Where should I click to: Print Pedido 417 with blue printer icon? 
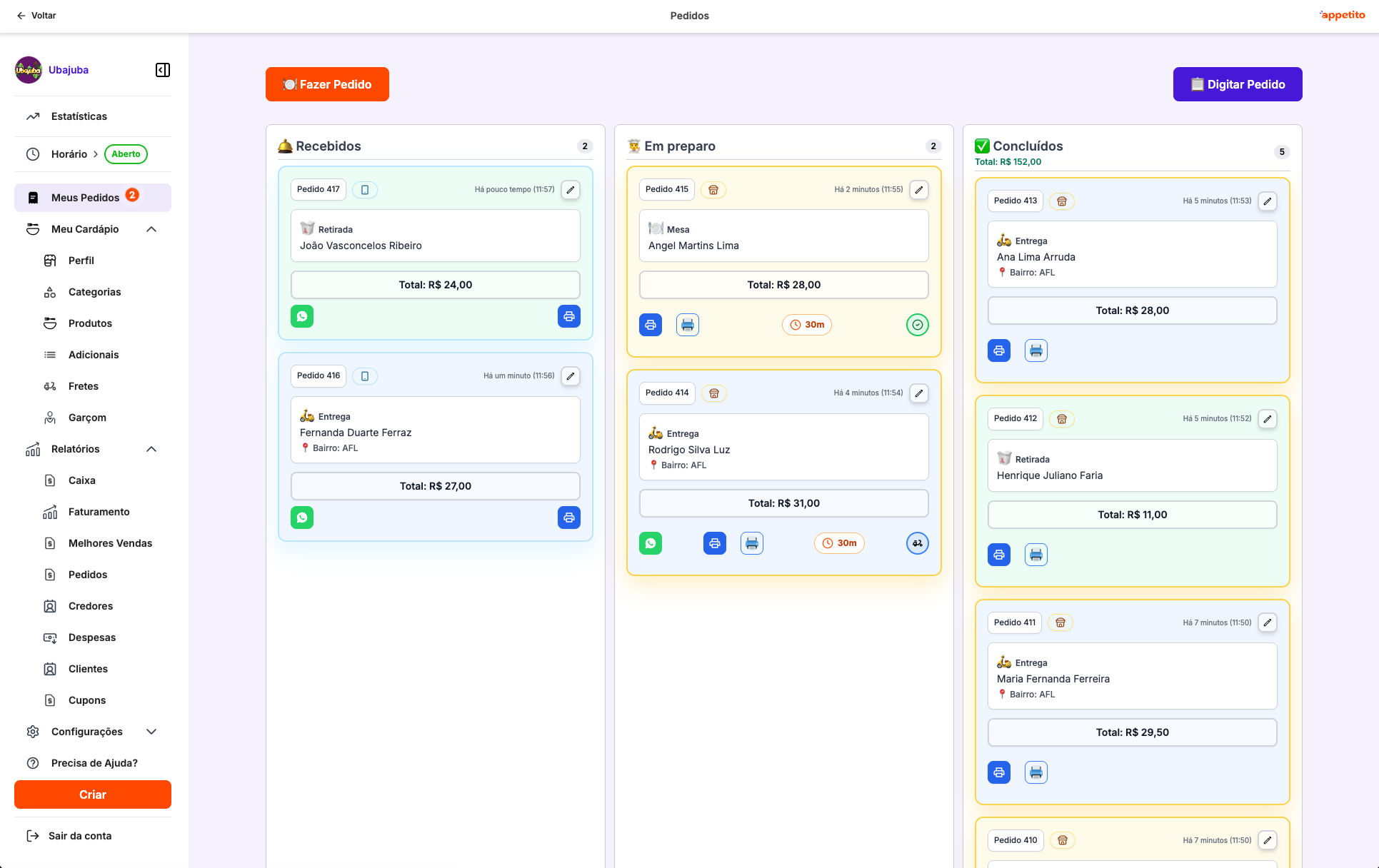[569, 316]
